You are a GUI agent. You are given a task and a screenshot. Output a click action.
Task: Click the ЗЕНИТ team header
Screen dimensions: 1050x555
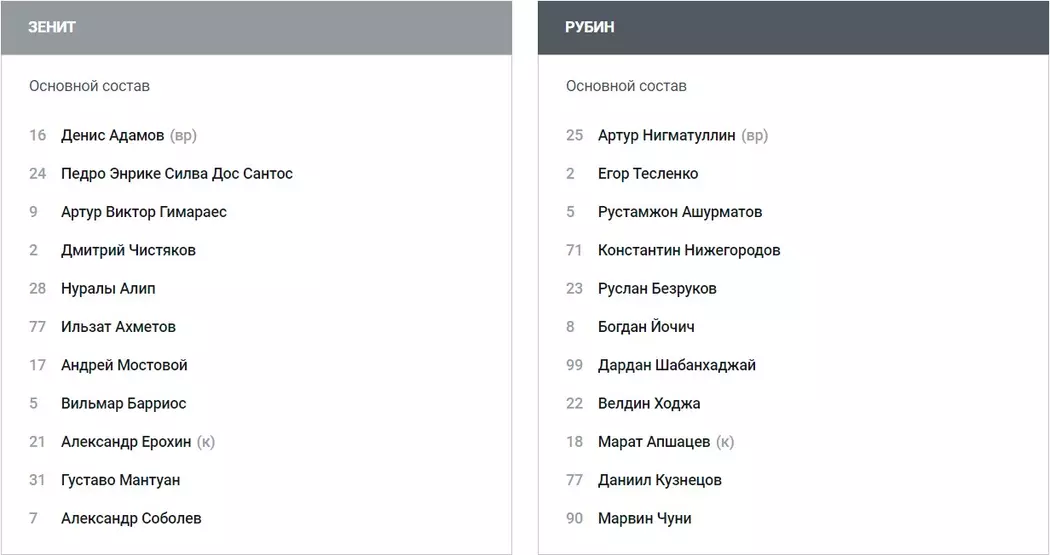click(52, 27)
